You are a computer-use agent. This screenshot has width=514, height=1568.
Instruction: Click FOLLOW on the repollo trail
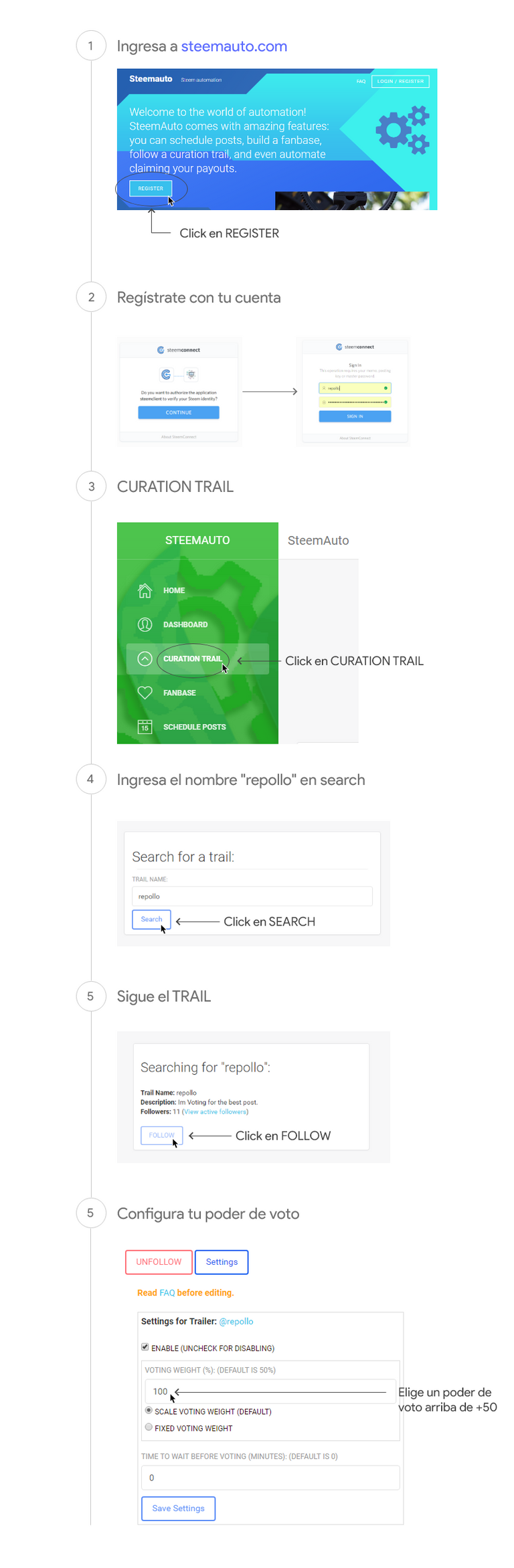point(161,1135)
